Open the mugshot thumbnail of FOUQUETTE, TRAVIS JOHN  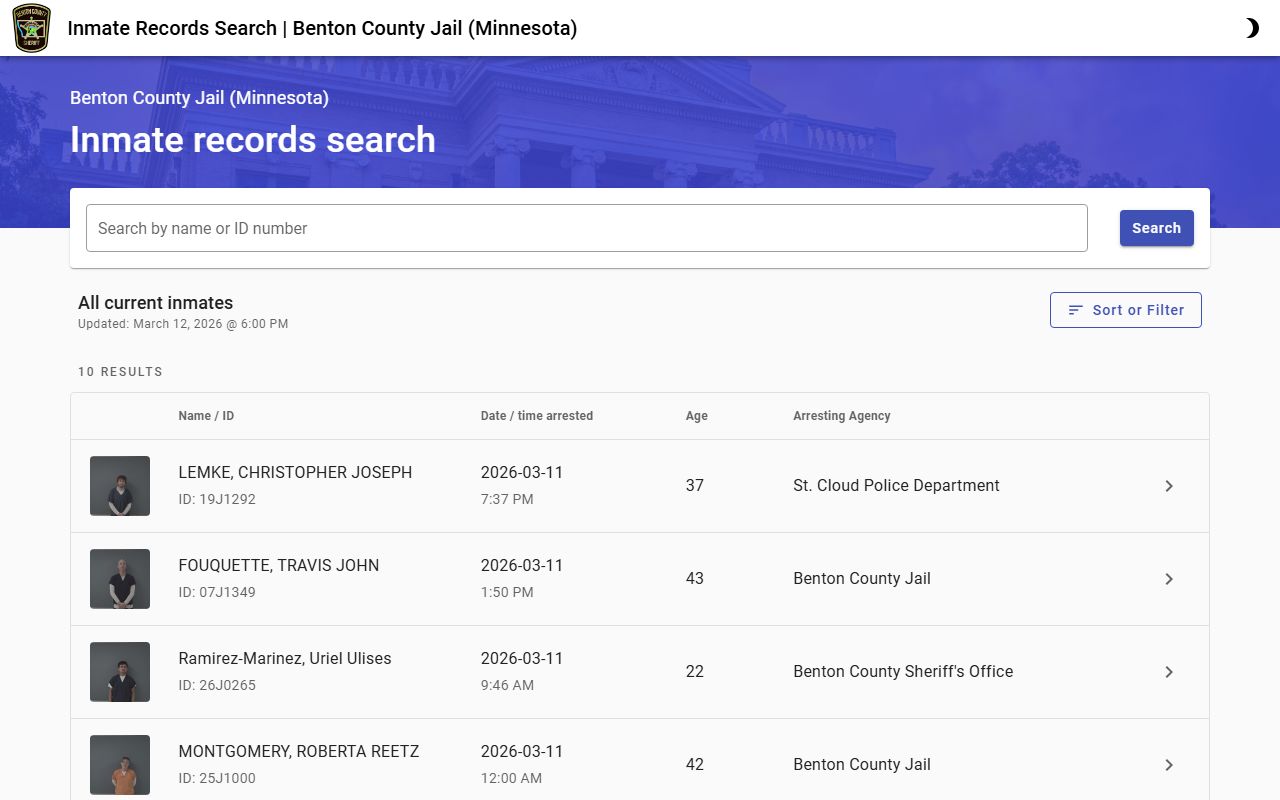120,579
